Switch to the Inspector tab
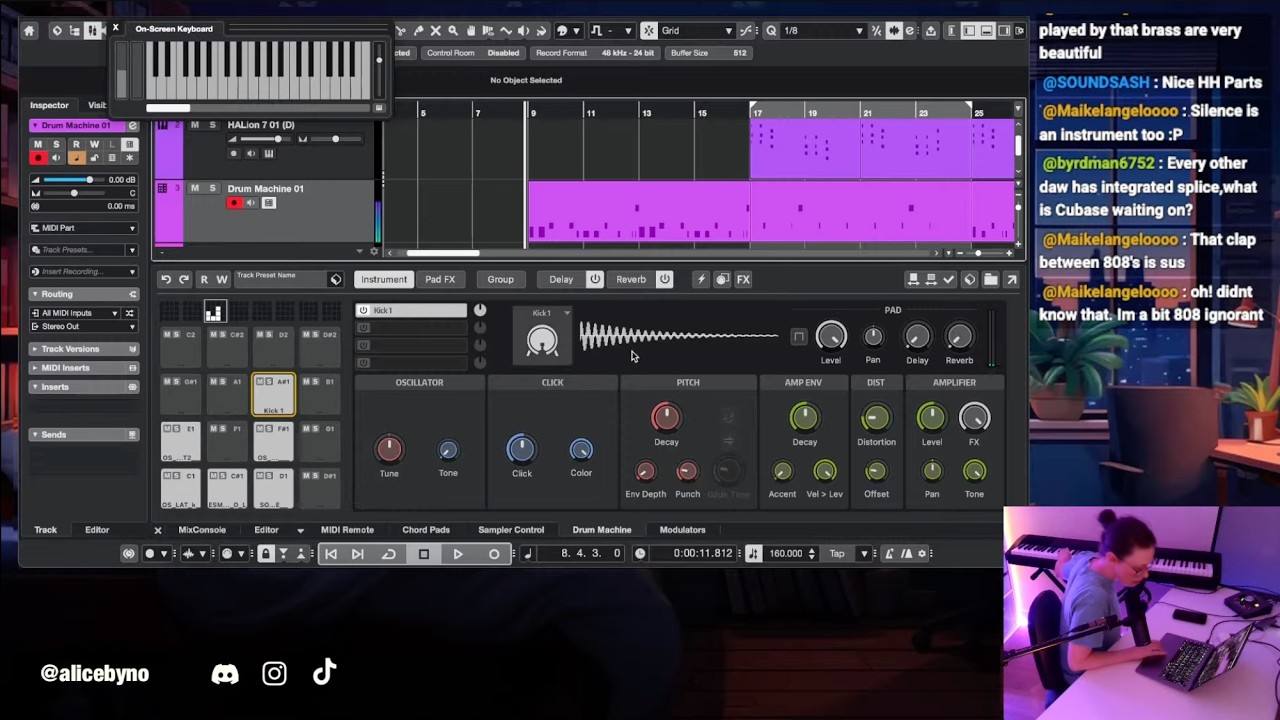The width and height of the screenshot is (1280, 720). (49, 105)
